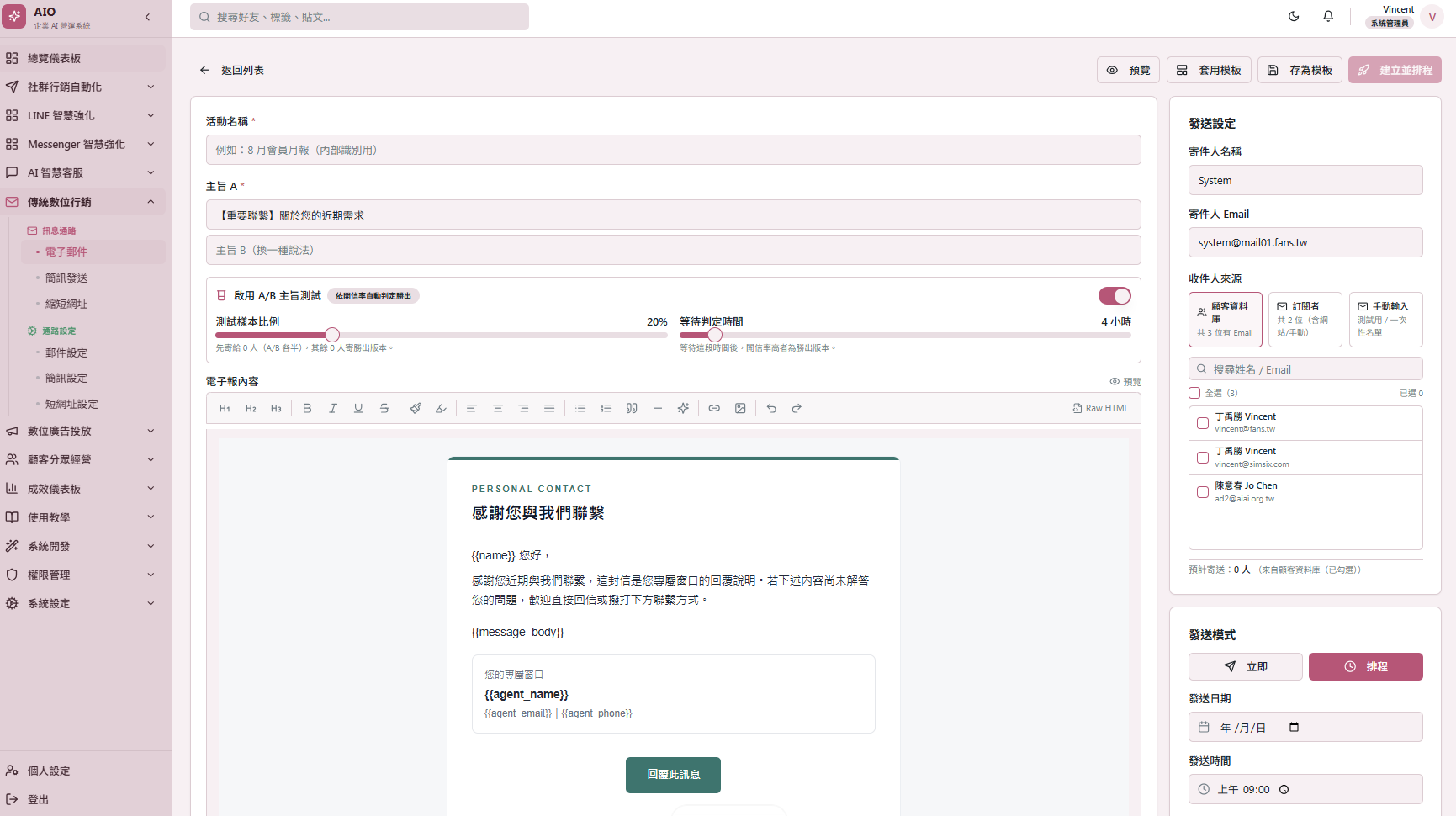The height and width of the screenshot is (816, 1456).
Task: Expand 數位廣告投放 sidebar menu
Action: pyautogui.click(x=82, y=431)
